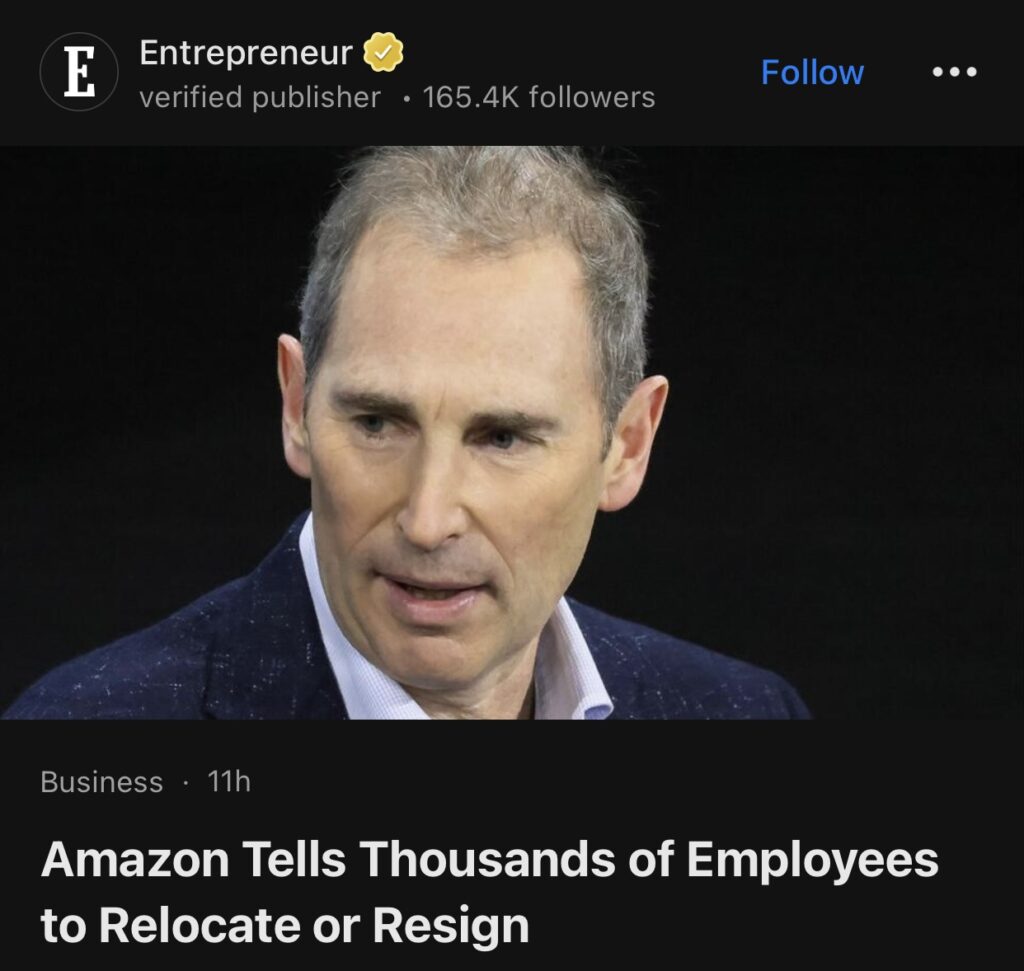The height and width of the screenshot is (971, 1024).
Task: Click the word "Resign" in the headline
Action: coord(451,927)
